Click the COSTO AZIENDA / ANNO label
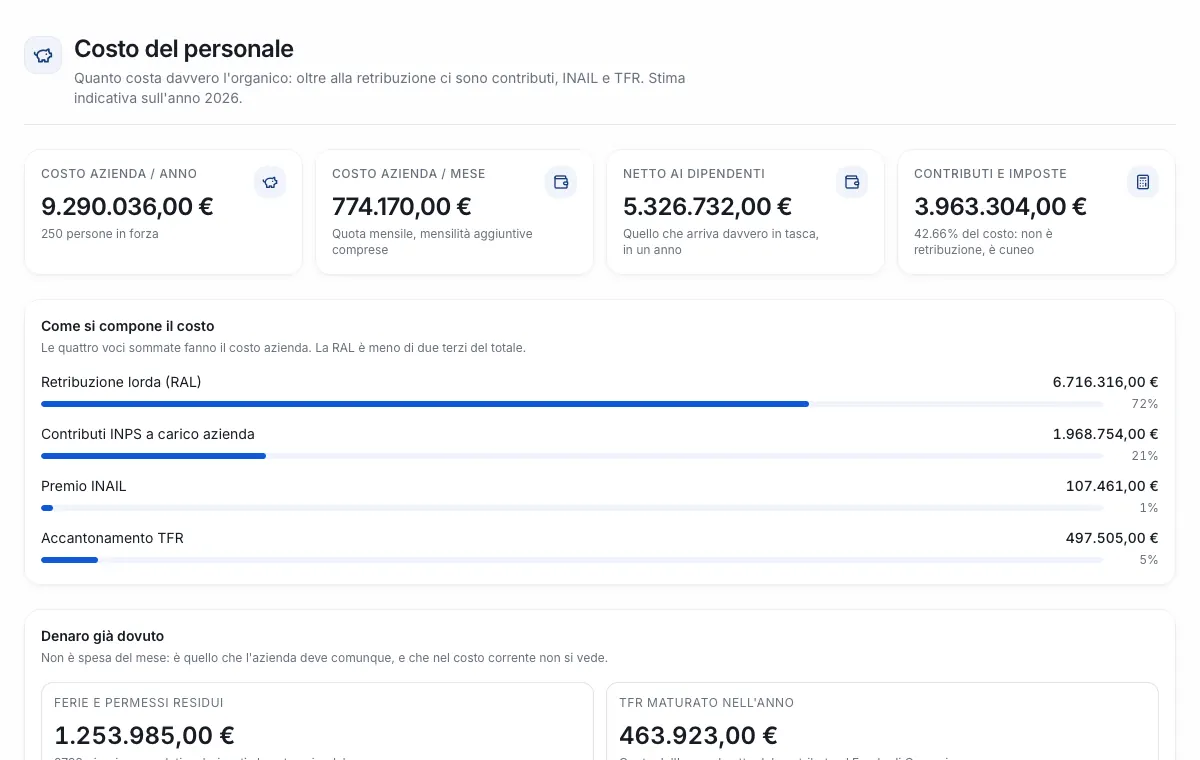The width and height of the screenshot is (1200, 760). 119,174
